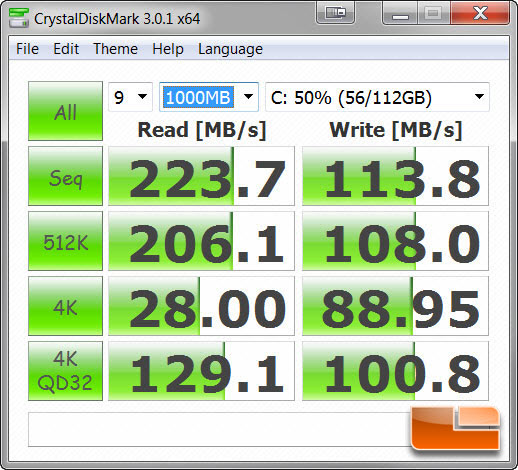Screen dimensions: 518x470
Task: Open the File menu
Action: 27,49
